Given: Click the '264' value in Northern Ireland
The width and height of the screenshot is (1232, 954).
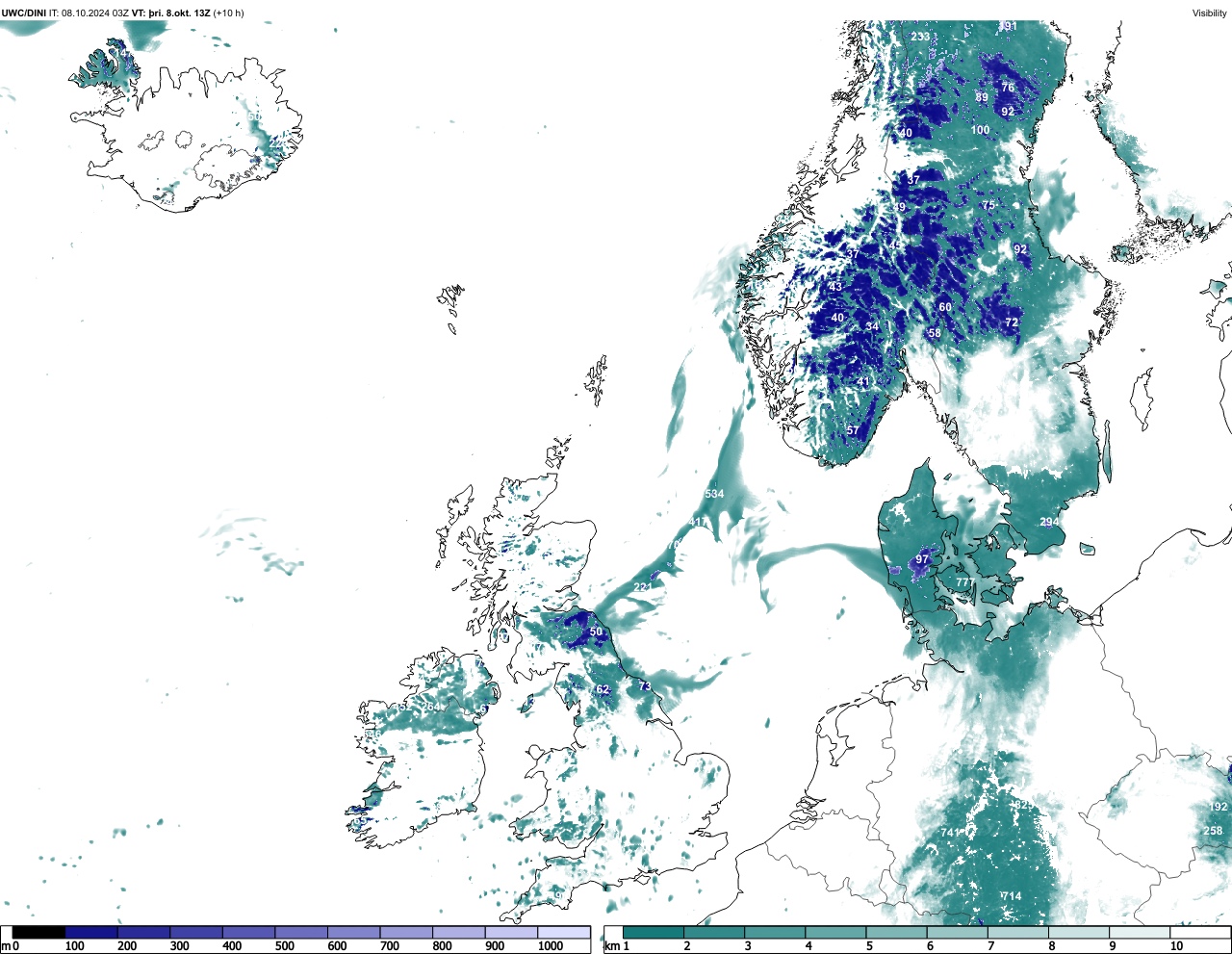Looking at the screenshot, I should point(431,708).
